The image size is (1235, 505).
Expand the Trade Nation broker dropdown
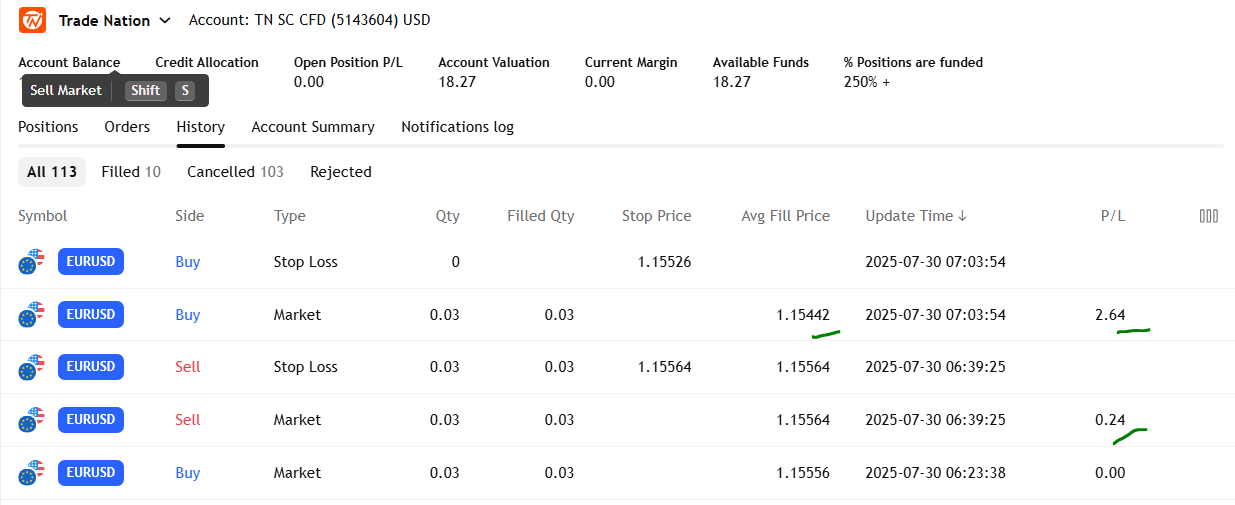pos(165,21)
